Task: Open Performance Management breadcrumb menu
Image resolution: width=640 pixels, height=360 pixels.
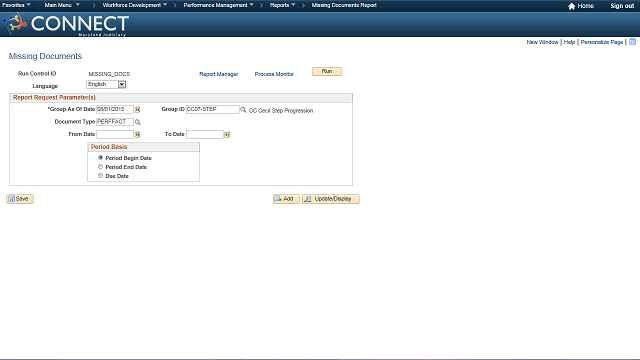Action: pyautogui.click(x=218, y=5)
